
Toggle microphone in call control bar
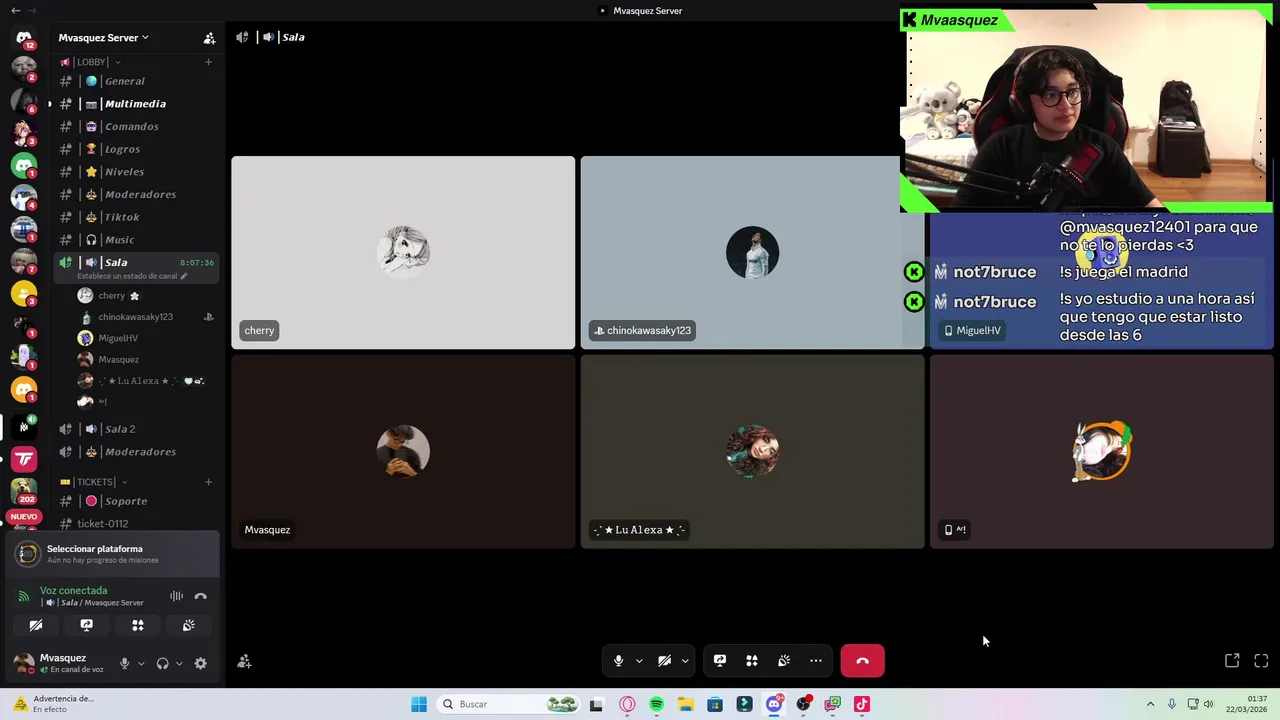[618, 661]
